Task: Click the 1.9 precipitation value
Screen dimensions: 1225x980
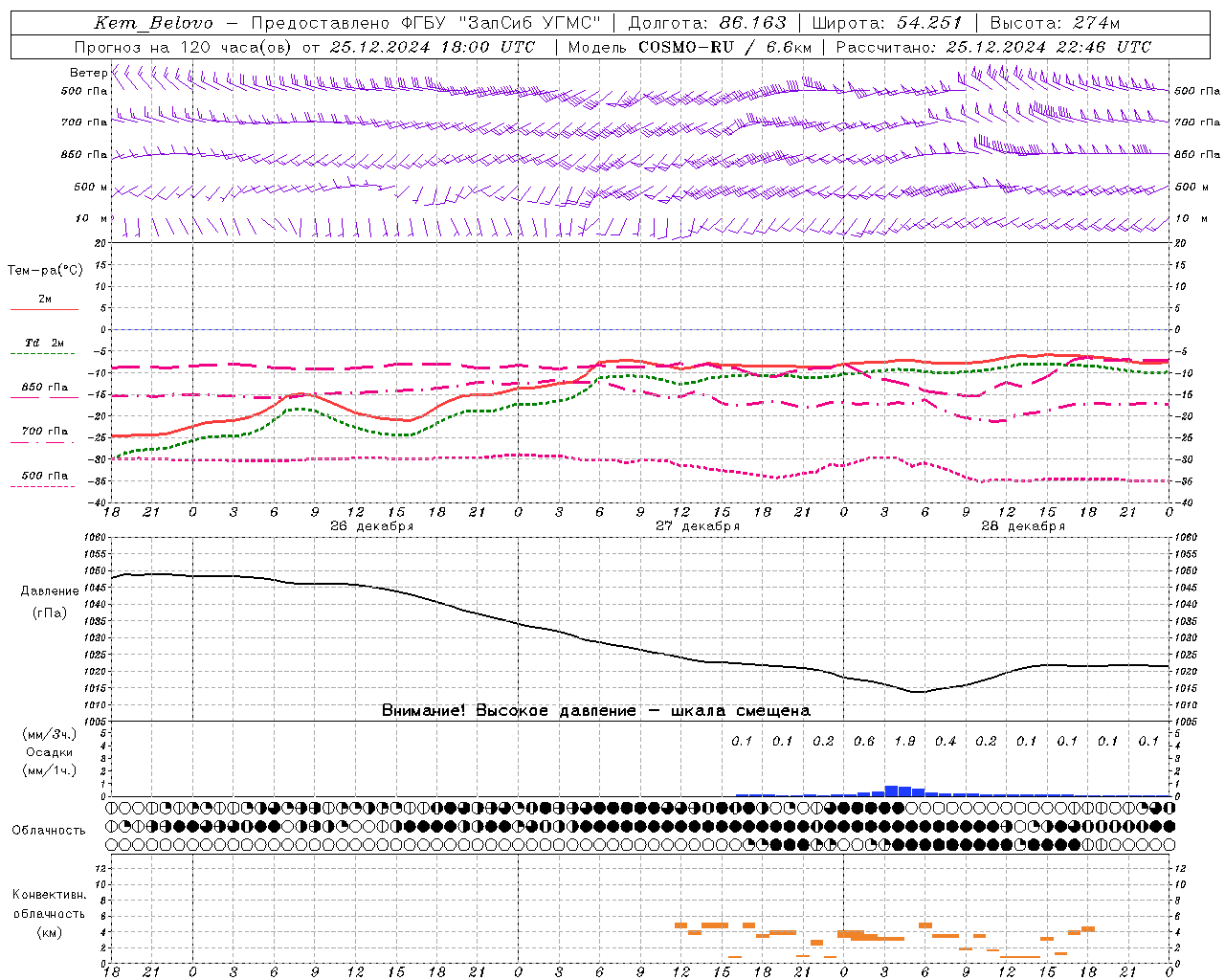Action: pos(904,741)
